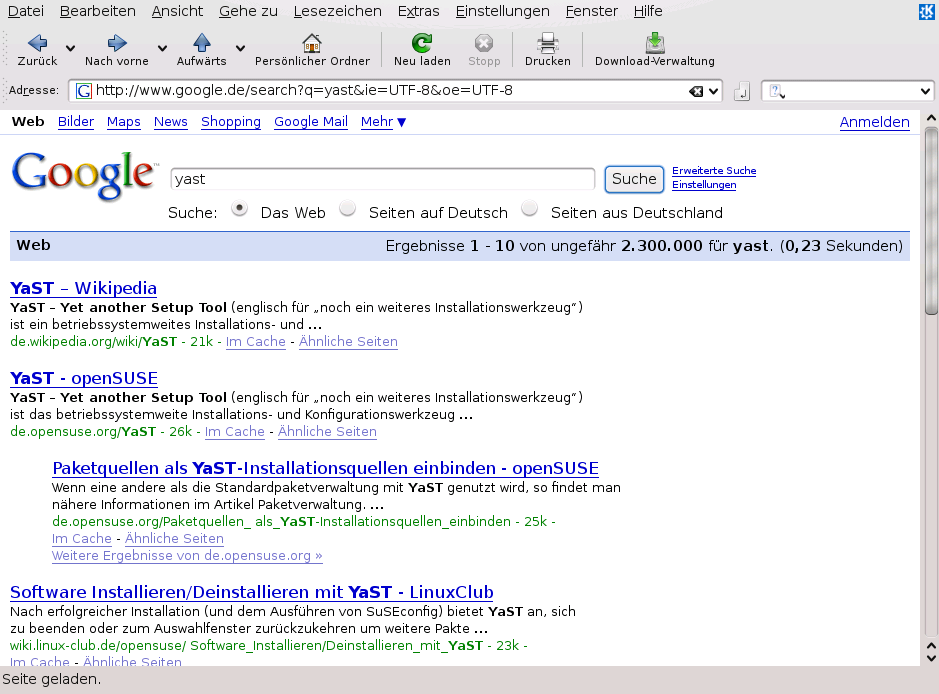This screenshot has width=939, height=694.
Task: Open the Datei menu
Action: coord(26,11)
